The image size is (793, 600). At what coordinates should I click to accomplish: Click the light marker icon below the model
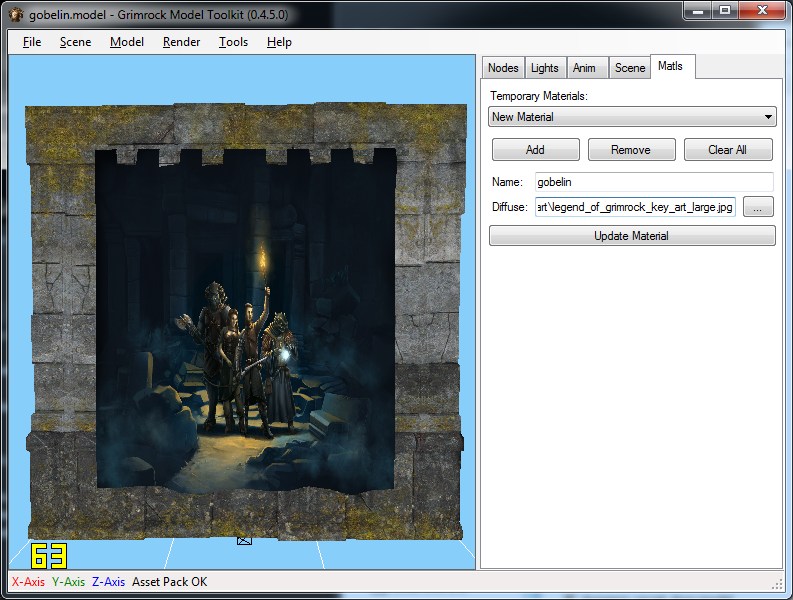tap(244, 541)
